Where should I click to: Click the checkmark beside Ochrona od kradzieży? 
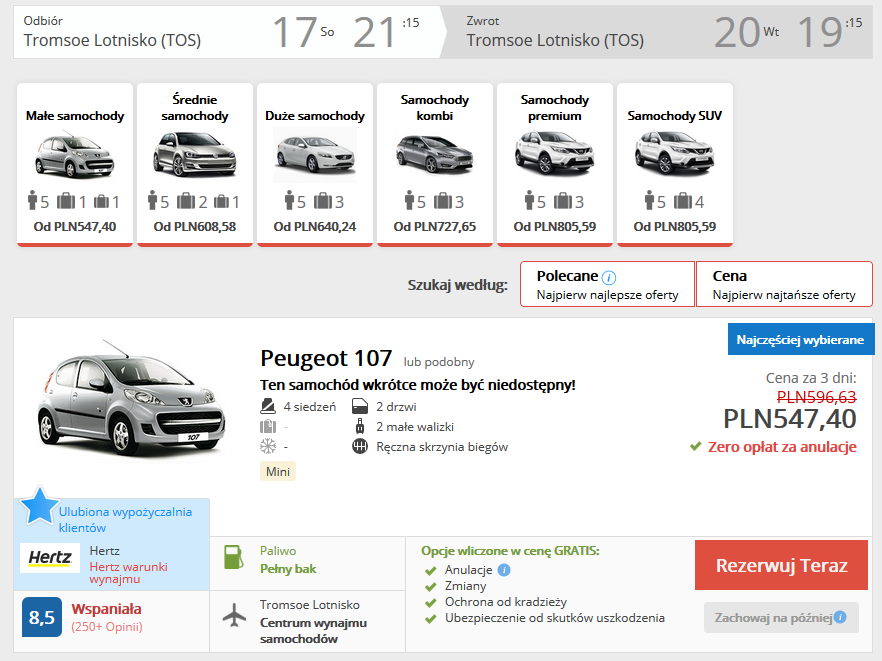click(431, 602)
